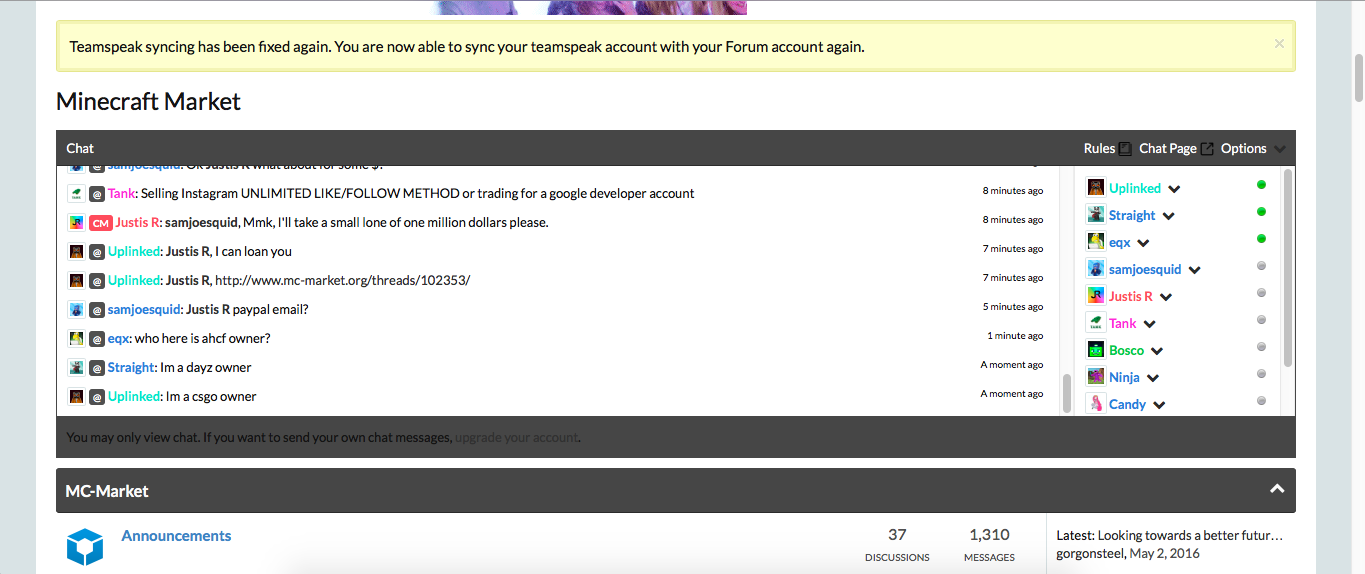Dismiss the Teamspeak syncing notice
The height and width of the screenshot is (574, 1365).
[1279, 43]
